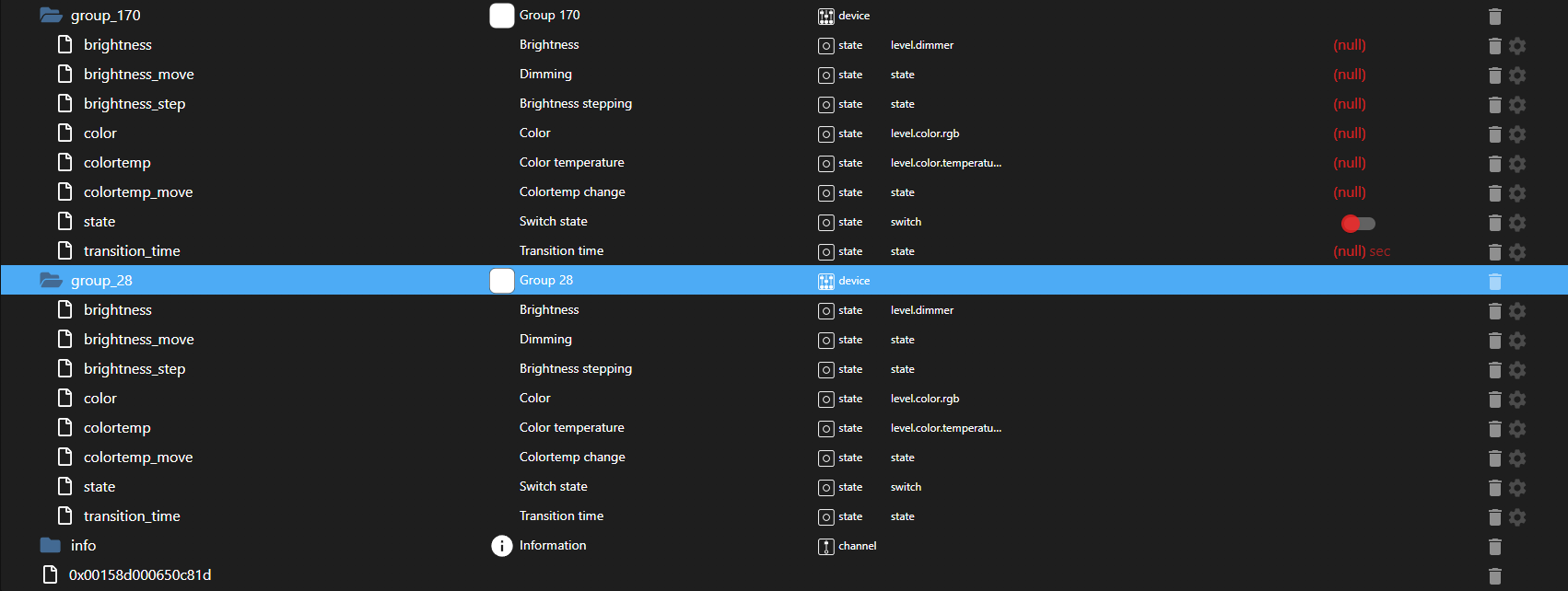This screenshot has height=591, width=1568.
Task: Delete the 0x00158d000650c81d entry
Action: click(x=1494, y=575)
